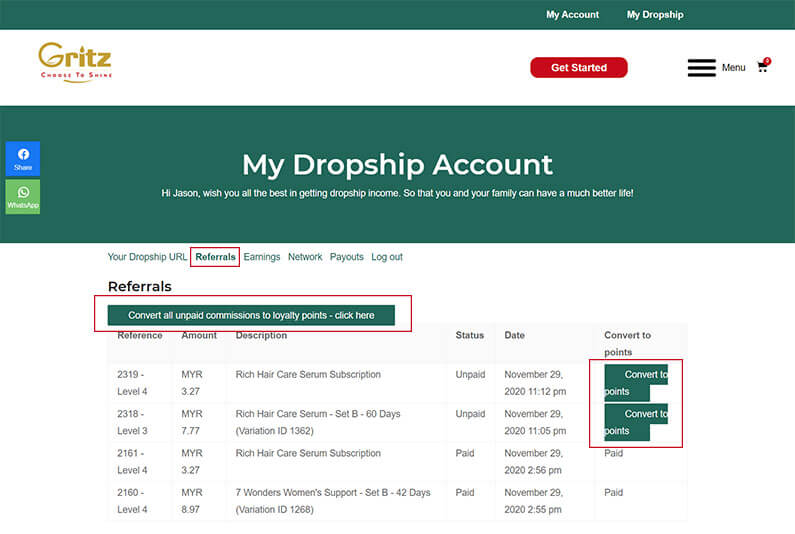Select reference '2160 - Level 4' cell
The image size is (795, 534).
(x=132, y=501)
